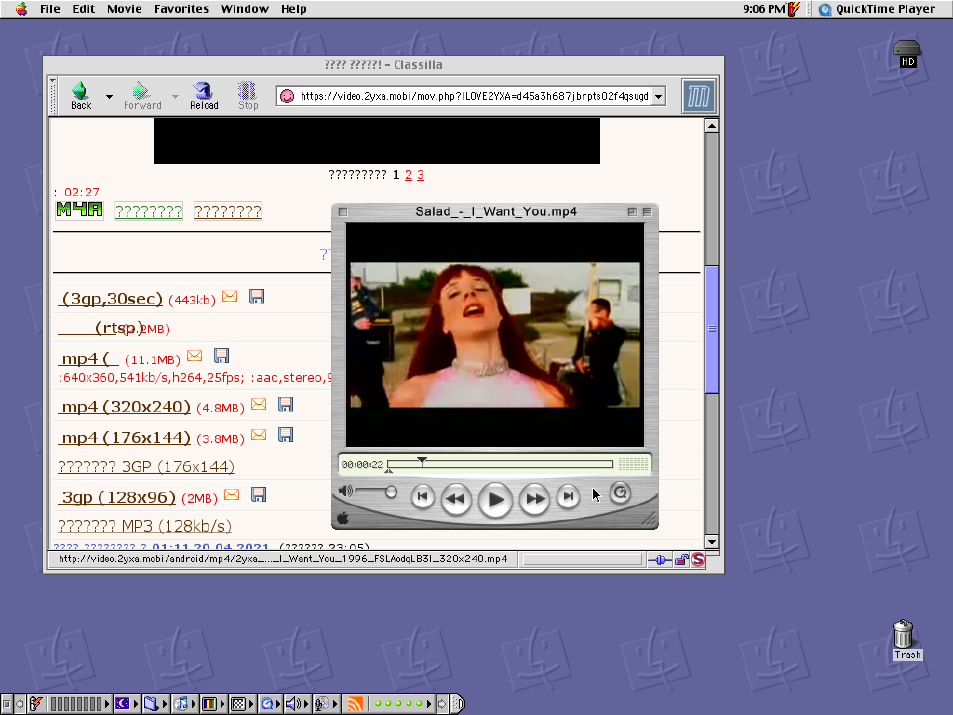The height and width of the screenshot is (715, 953).
Task: Click floppy save icon in 11.1MB mp4 row
Action: click(x=221, y=355)
